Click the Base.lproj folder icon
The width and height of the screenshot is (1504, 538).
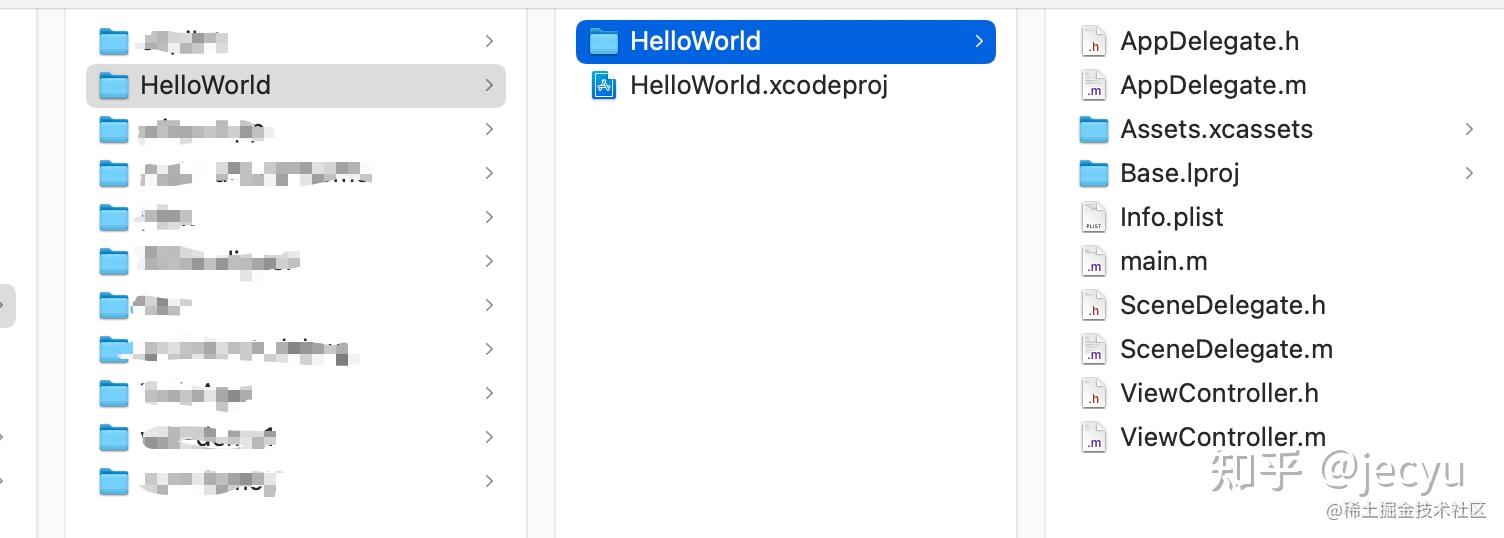tap(1094, 173)
